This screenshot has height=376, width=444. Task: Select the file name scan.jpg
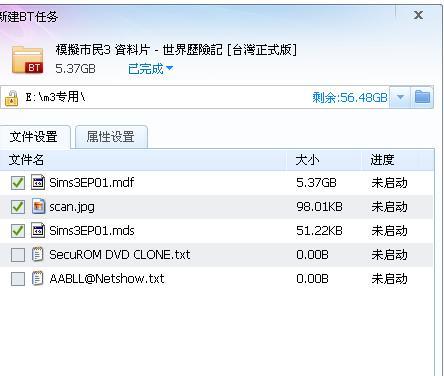tap(72, 207)
